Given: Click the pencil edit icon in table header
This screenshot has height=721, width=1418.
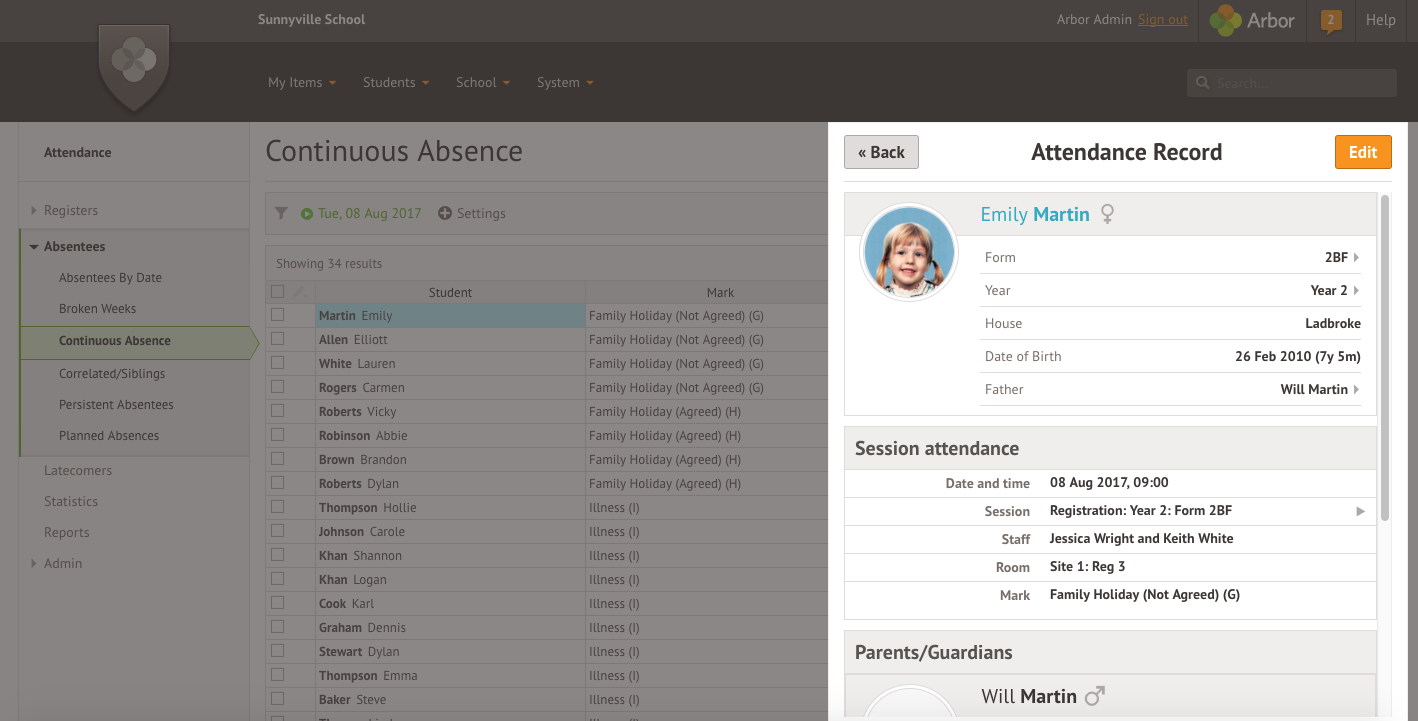Looking at the screenshot, I should point(299,292).
